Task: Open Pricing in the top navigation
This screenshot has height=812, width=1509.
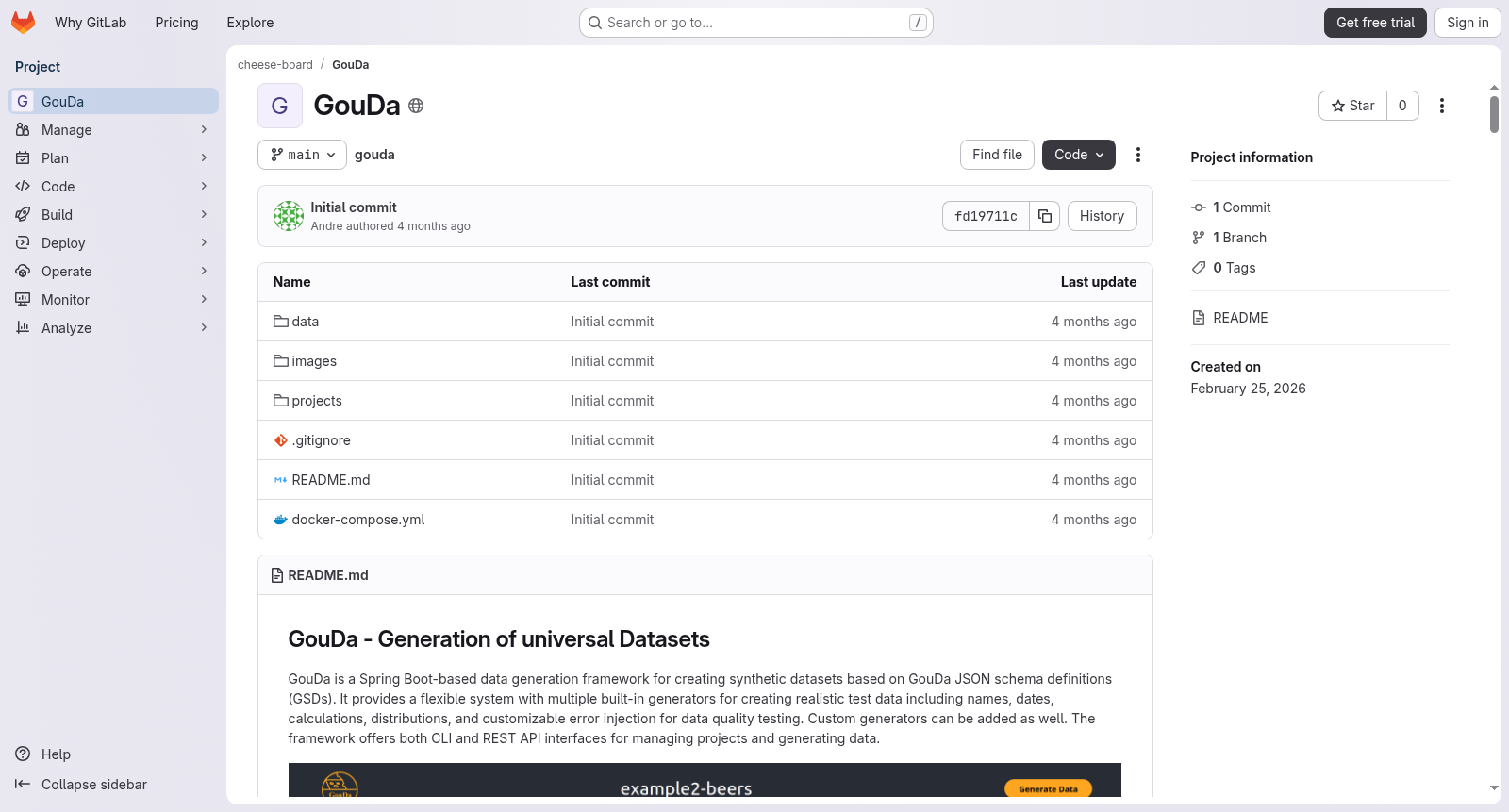Action: 176,23
